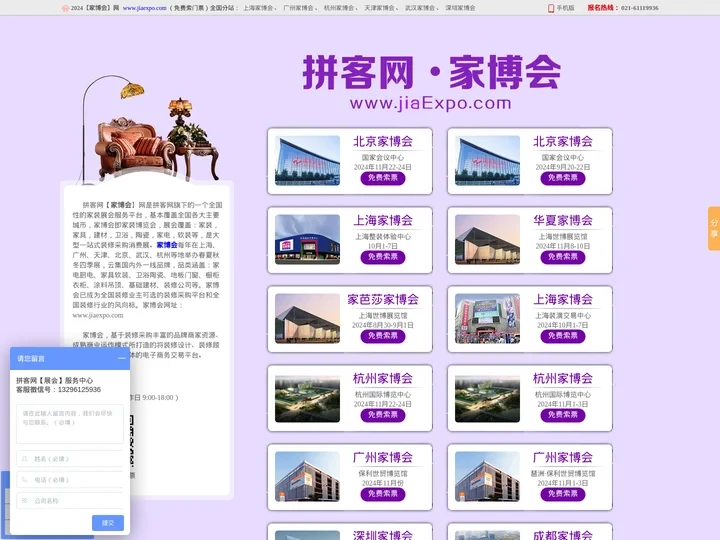Screen dimensions: 720x540
Task: Open the 华夏家博会 venue thumbnail
Action: [487, 239]
